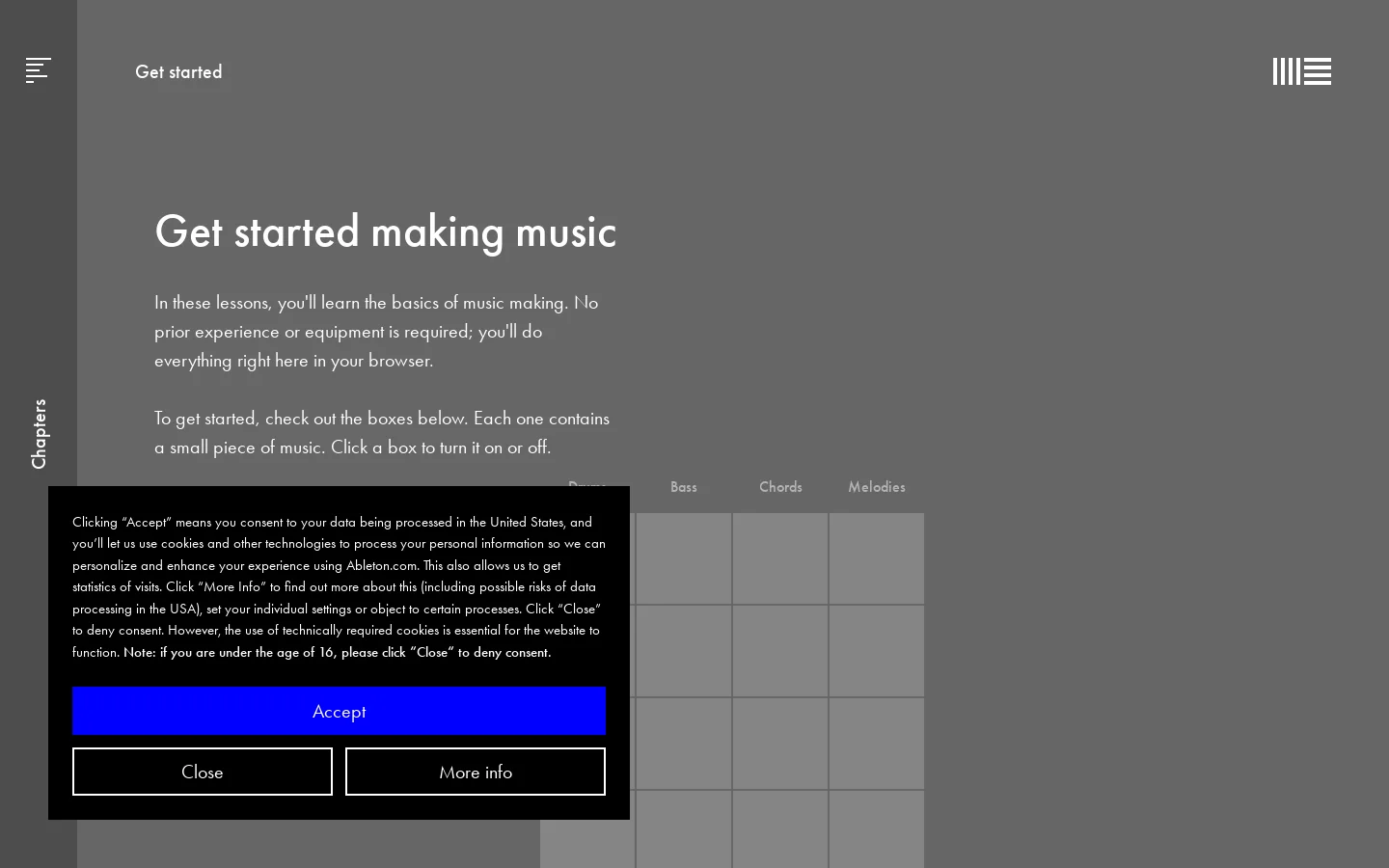Accept the cookie consent
1389x868 pixels.
pos(339,711)
